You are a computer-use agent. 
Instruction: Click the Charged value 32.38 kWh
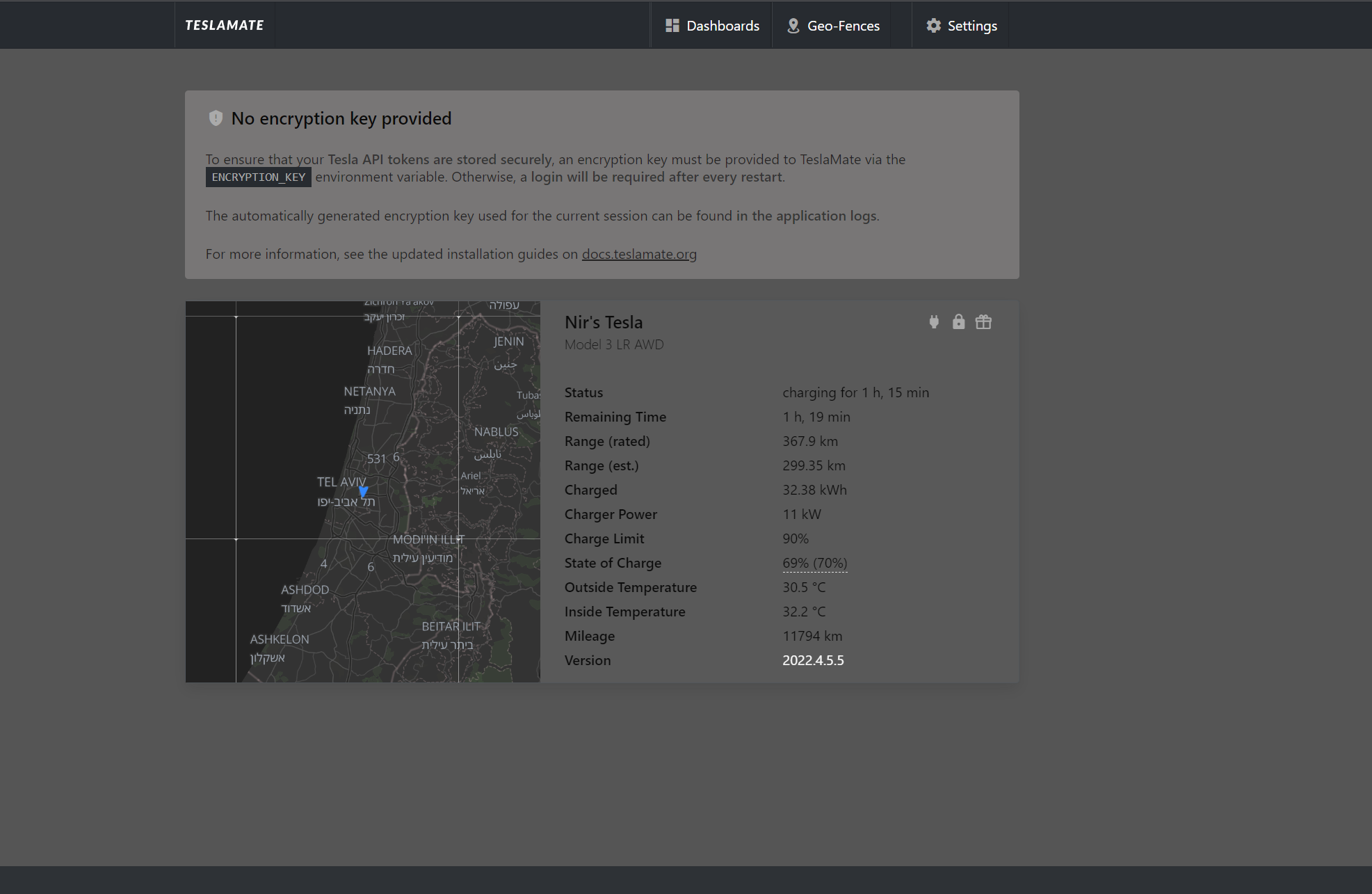814,490
